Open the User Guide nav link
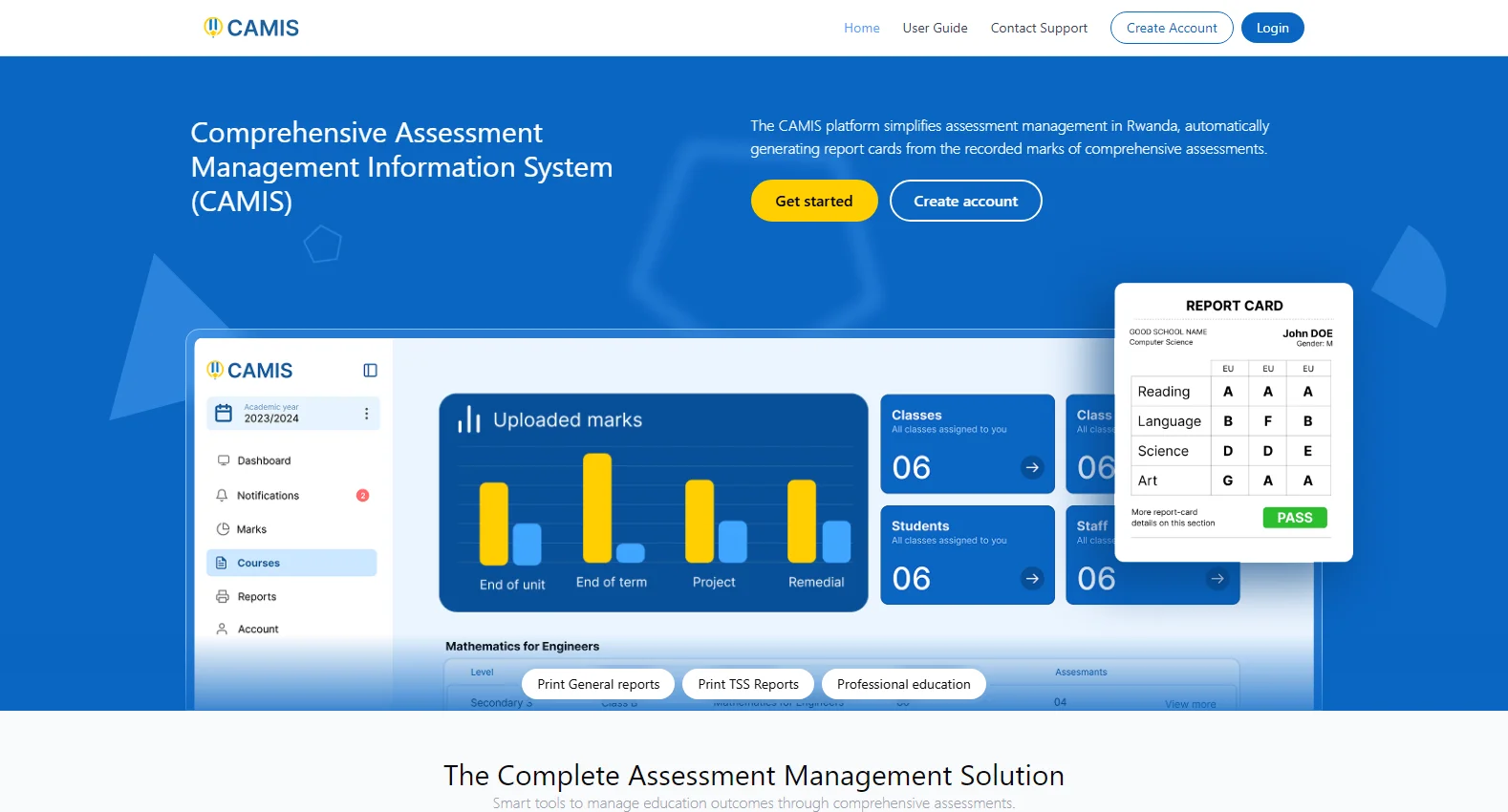 (935, 28)
